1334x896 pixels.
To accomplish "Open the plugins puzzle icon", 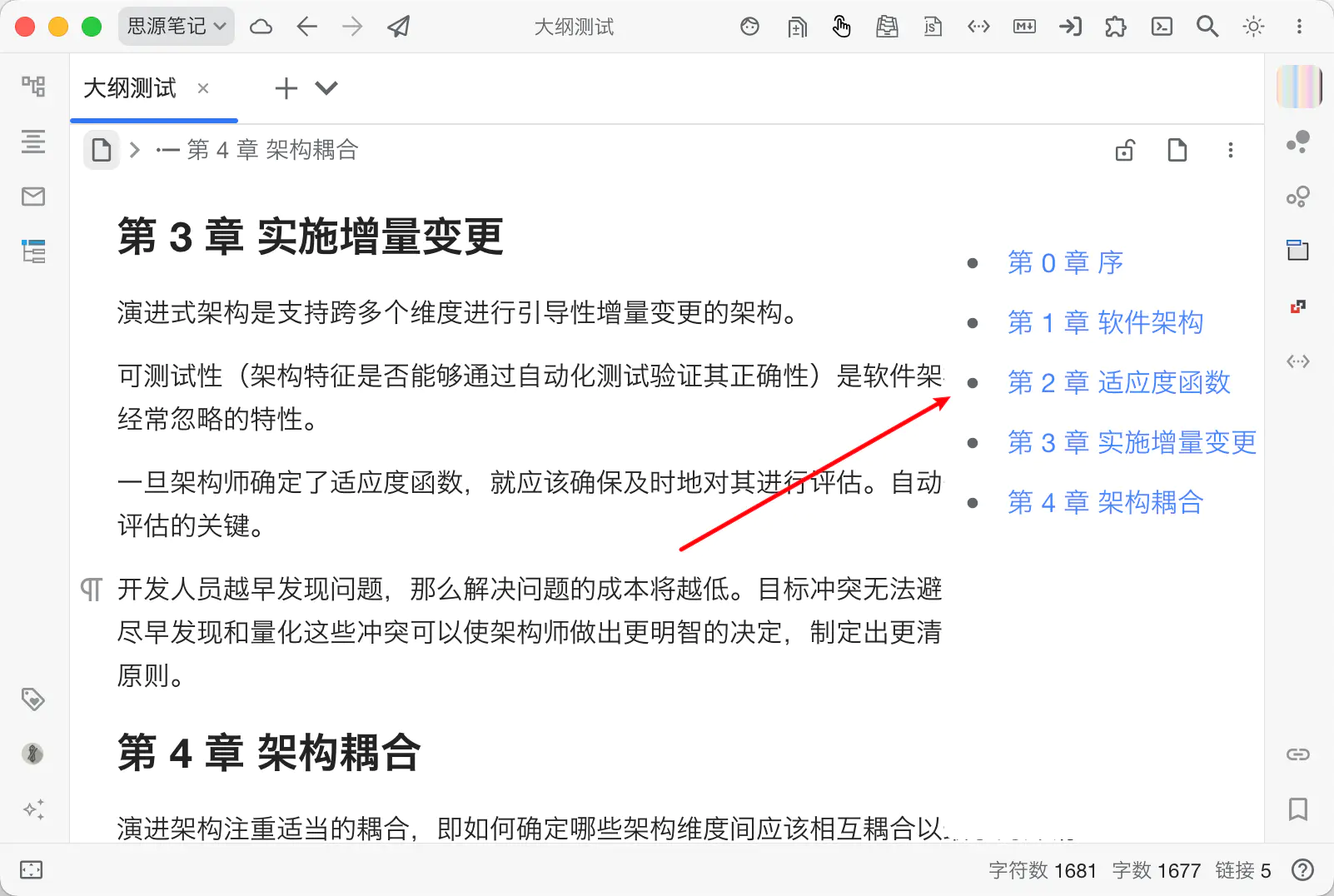I will 1115,27.
